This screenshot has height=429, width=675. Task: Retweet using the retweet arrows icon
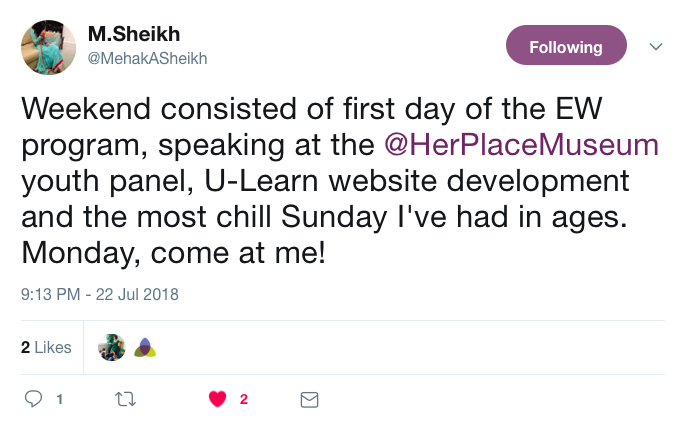tap(126, 399)
